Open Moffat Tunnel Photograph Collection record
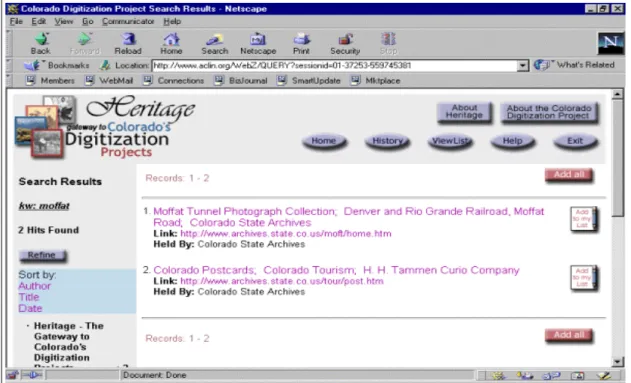The width and height of the screenshot is (631, 383). point(348,217)
